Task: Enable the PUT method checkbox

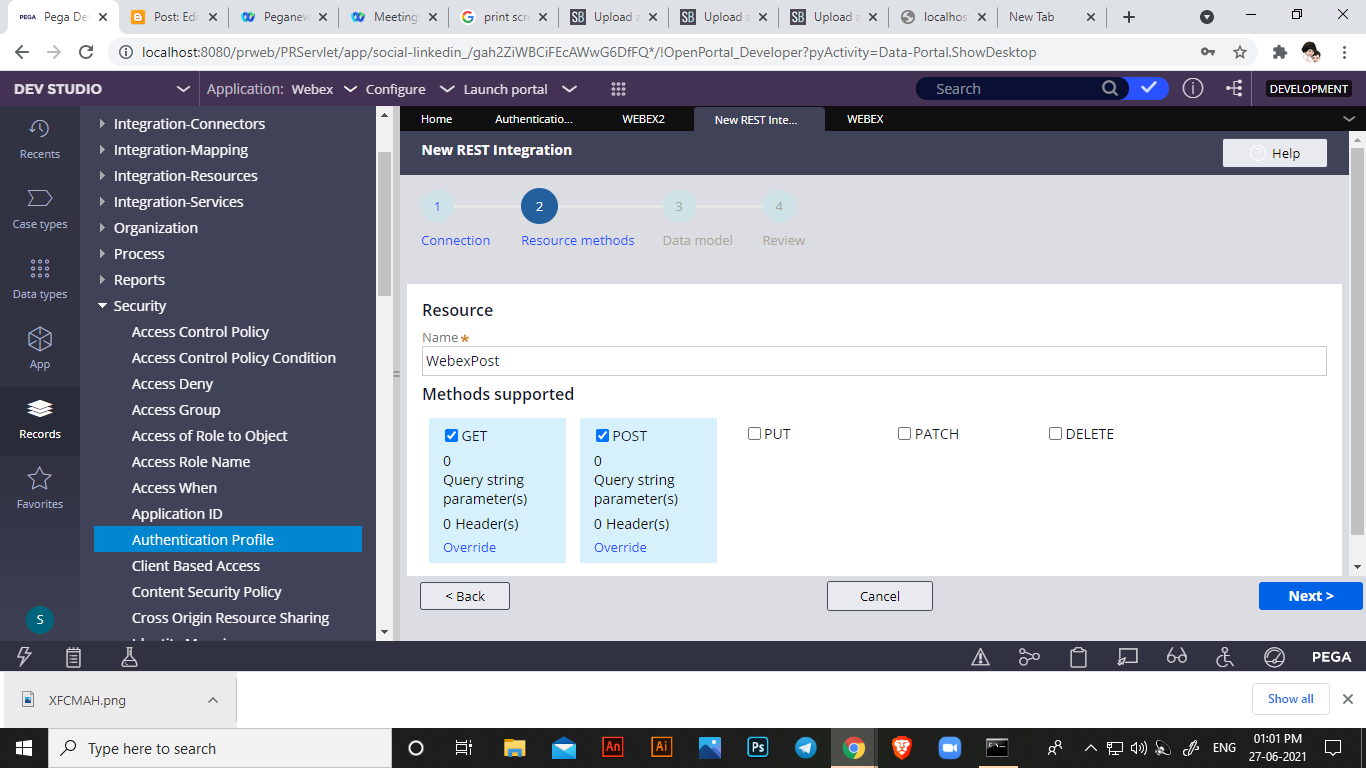Action: (x=755, y=434)
